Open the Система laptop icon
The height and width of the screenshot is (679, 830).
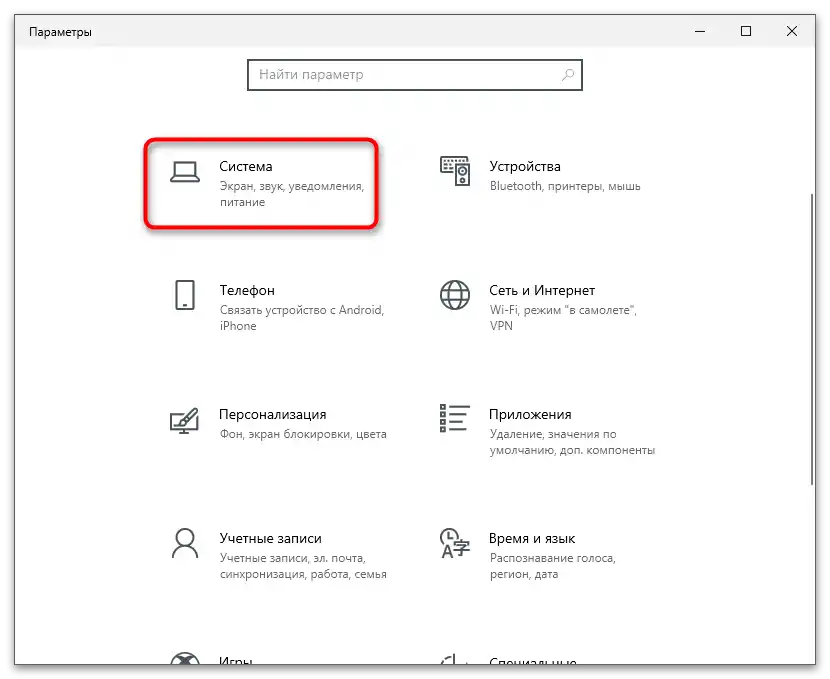185,172
